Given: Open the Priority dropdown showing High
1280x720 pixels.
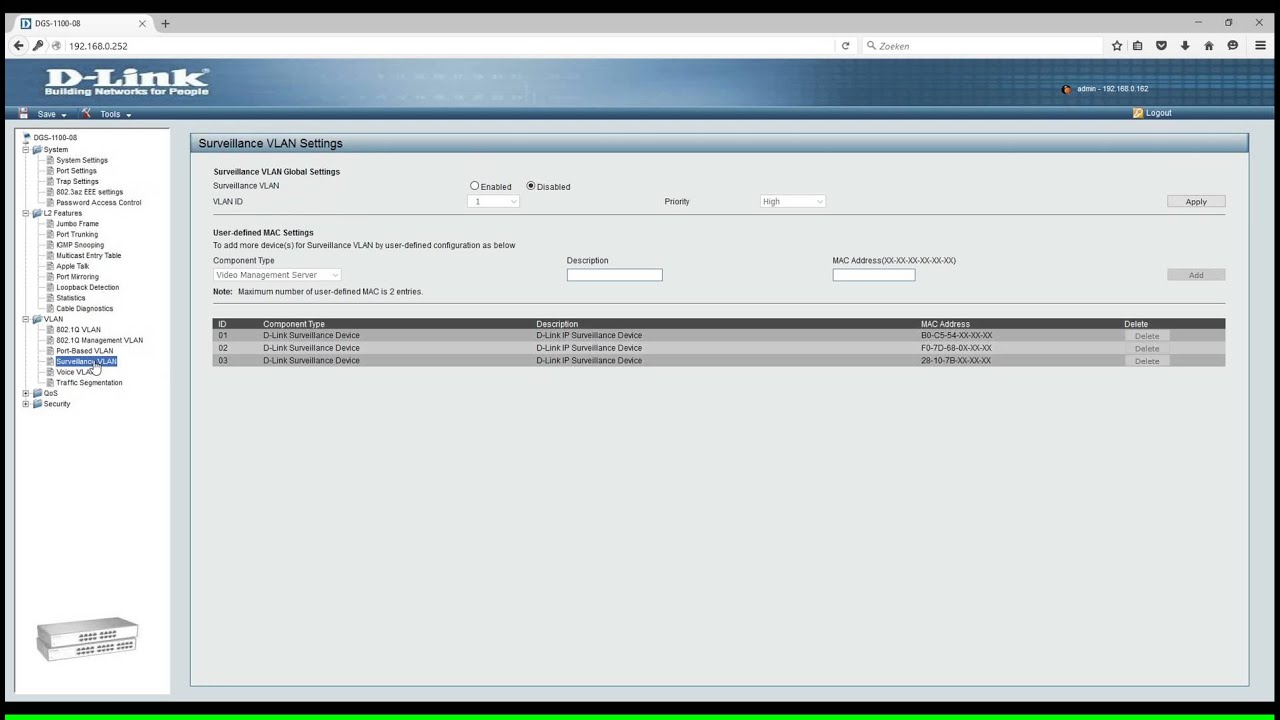Looking at the screenshot, I should click(x=793, y=202).
